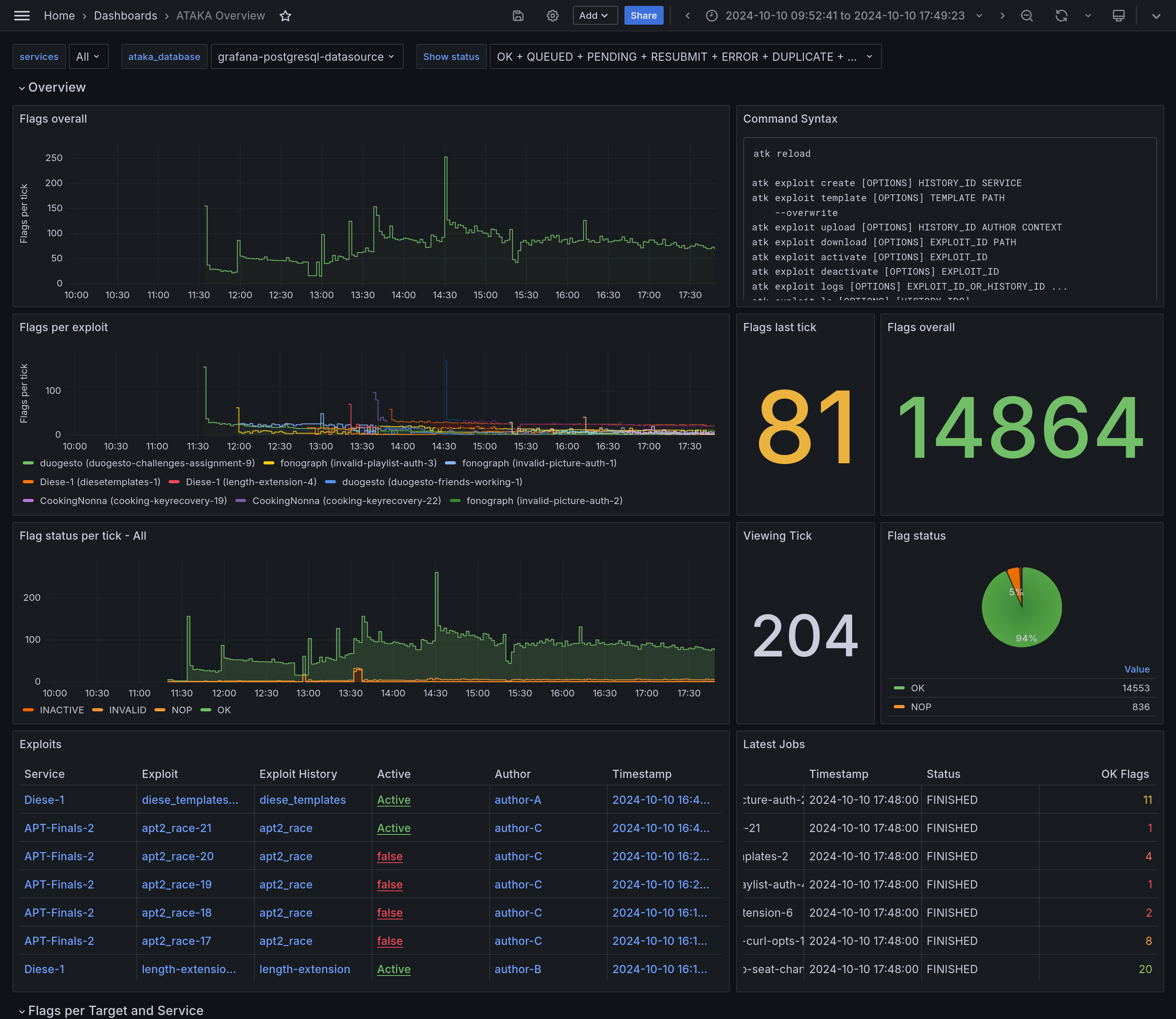Click the Share button
Screen dimensions: 1176x1019
[643, 16]
